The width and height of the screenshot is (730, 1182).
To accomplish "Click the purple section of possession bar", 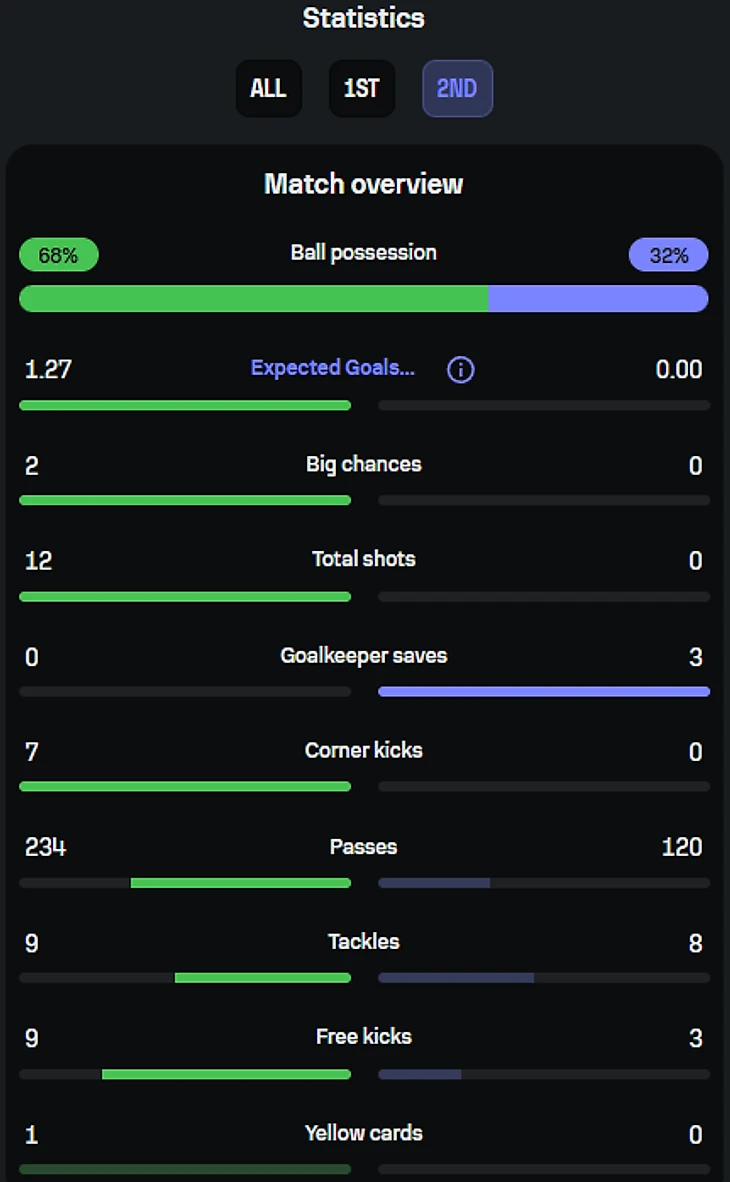I will coord(598,298).
